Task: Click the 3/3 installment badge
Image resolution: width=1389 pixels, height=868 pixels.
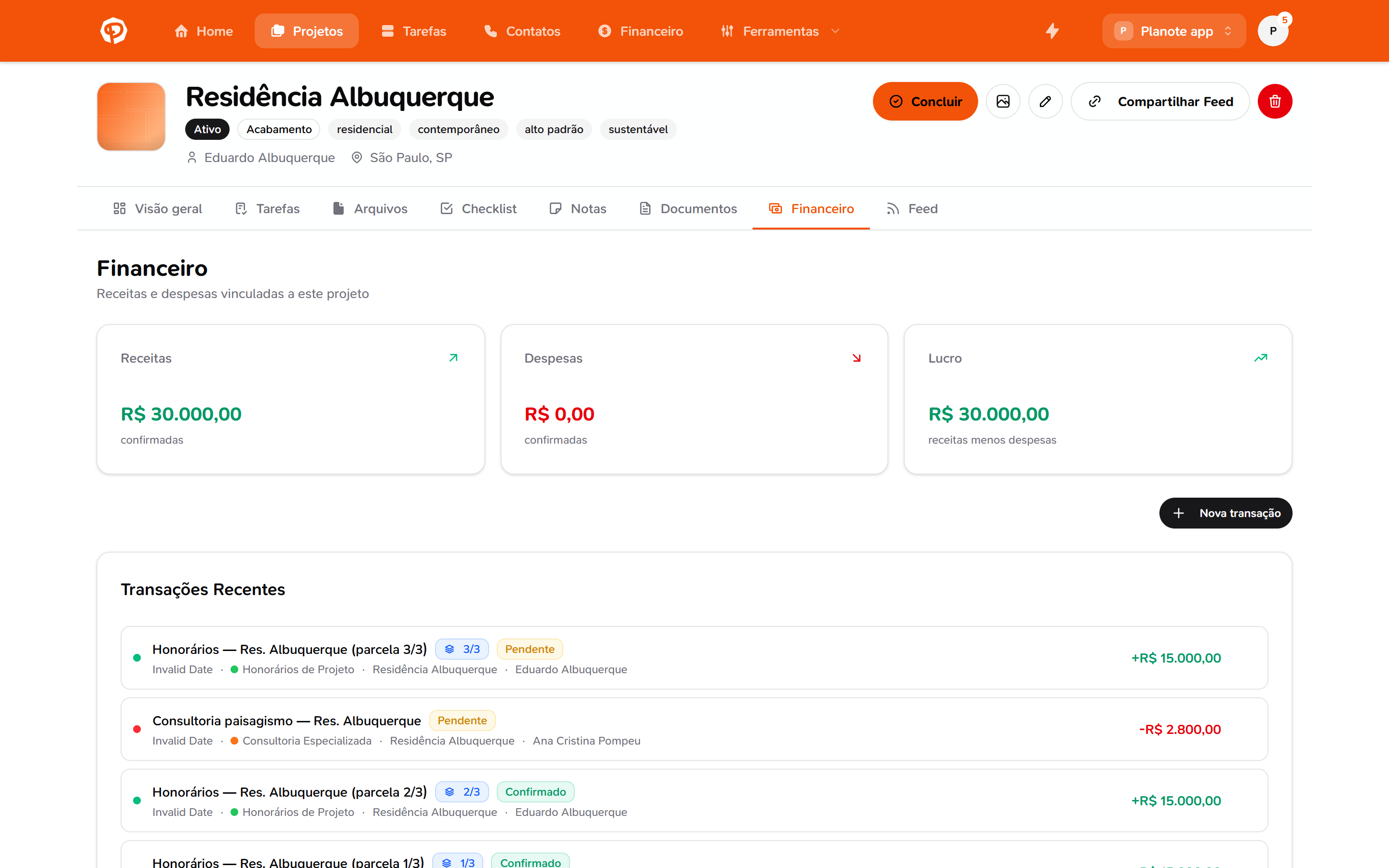Action: click(462, 649)
